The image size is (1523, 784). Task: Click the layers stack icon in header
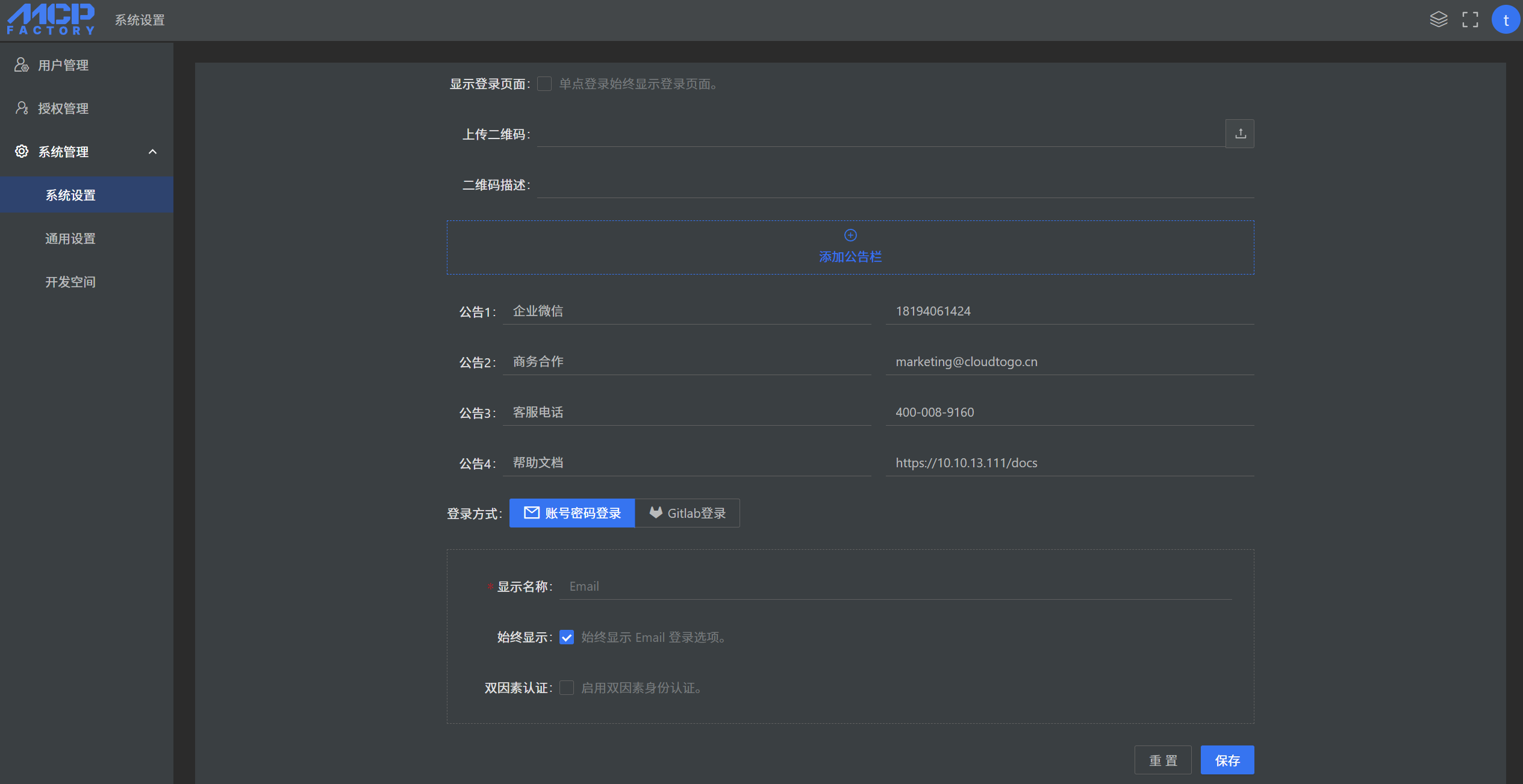[x=1438, y=20]
